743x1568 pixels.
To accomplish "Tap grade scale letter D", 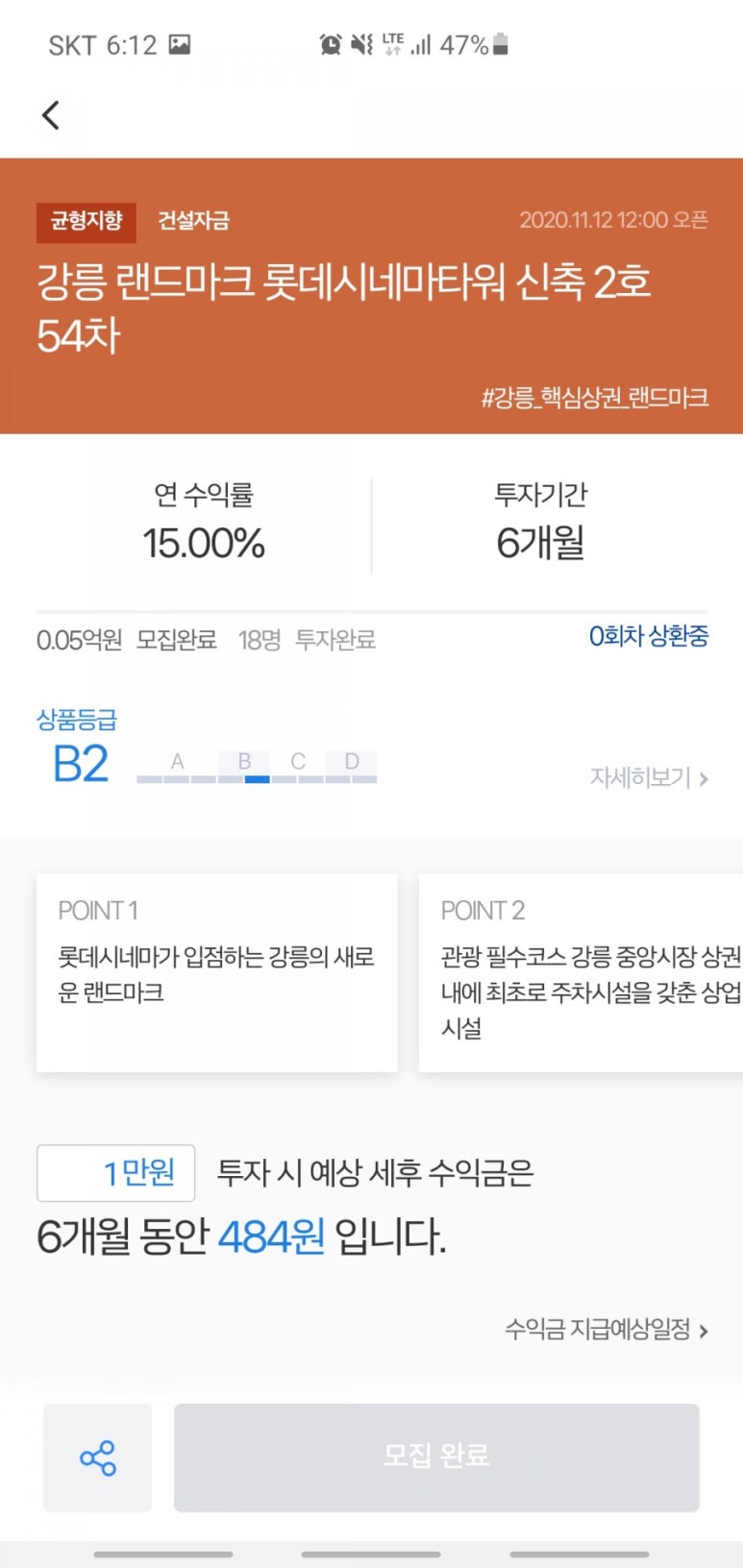I will pyautogui.click(x=352, y=762).
